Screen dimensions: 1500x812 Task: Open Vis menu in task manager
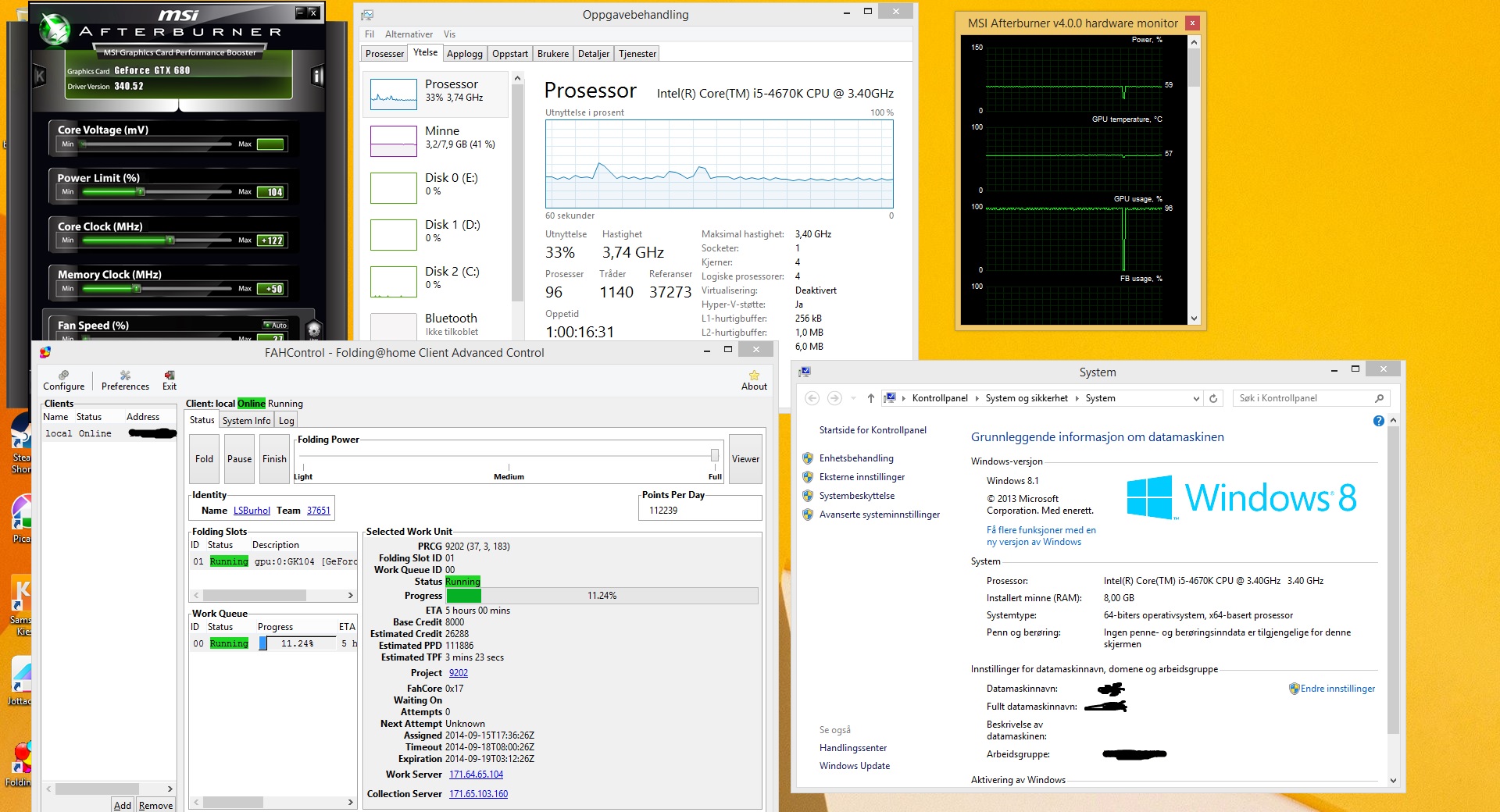click(x=449, y=34)
